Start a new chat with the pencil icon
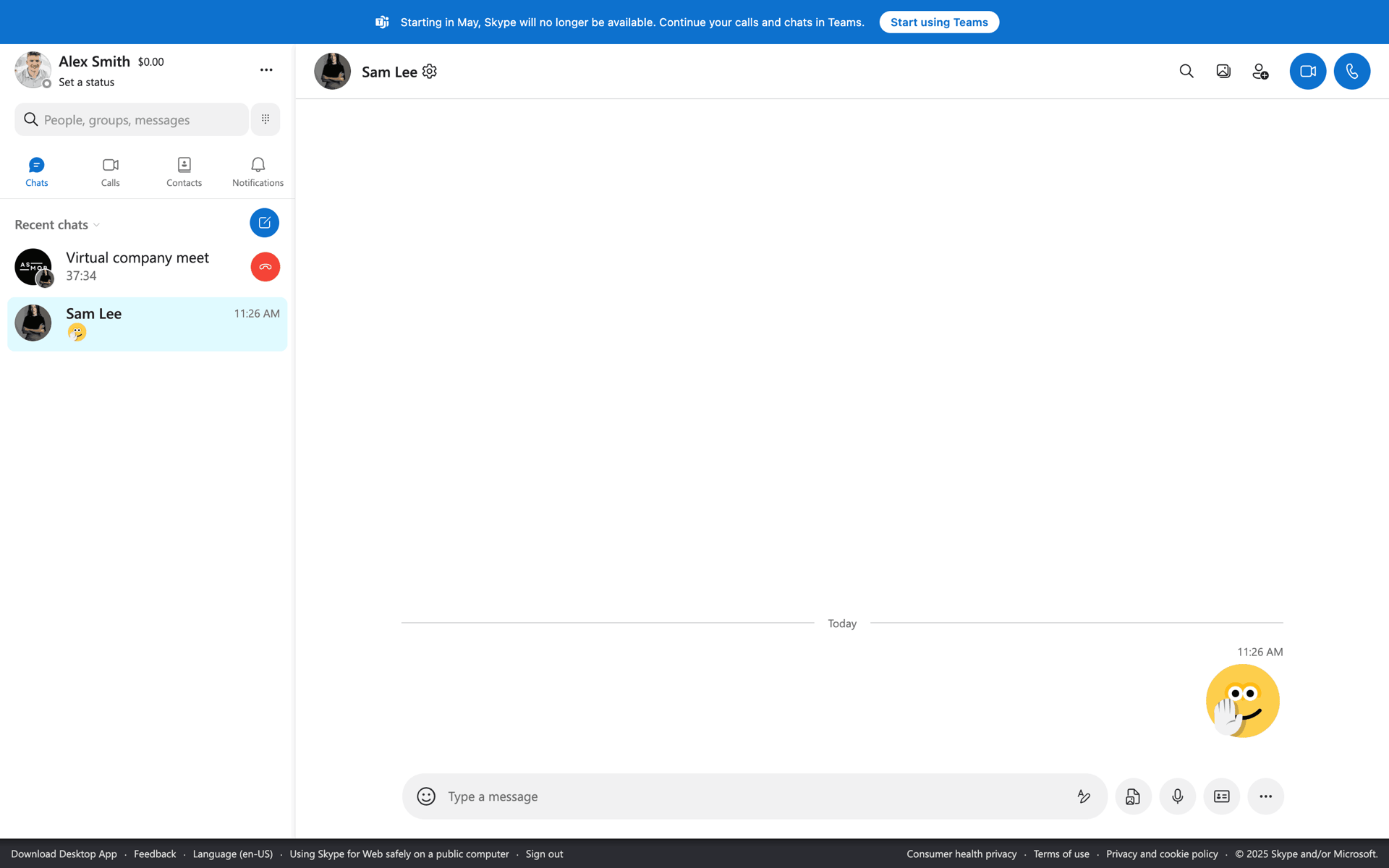This screenshot has height=868, width=1389. 264,223
